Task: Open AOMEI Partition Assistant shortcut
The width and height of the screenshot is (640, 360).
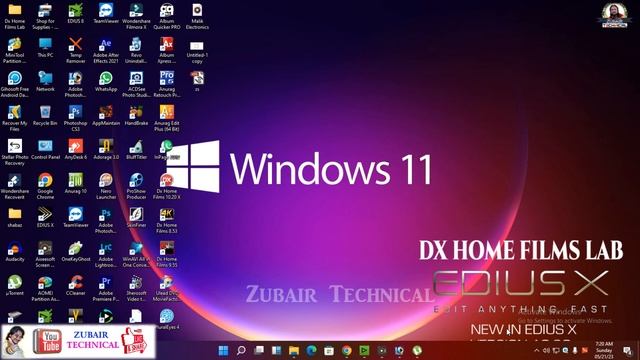Action: coord(45,289)
